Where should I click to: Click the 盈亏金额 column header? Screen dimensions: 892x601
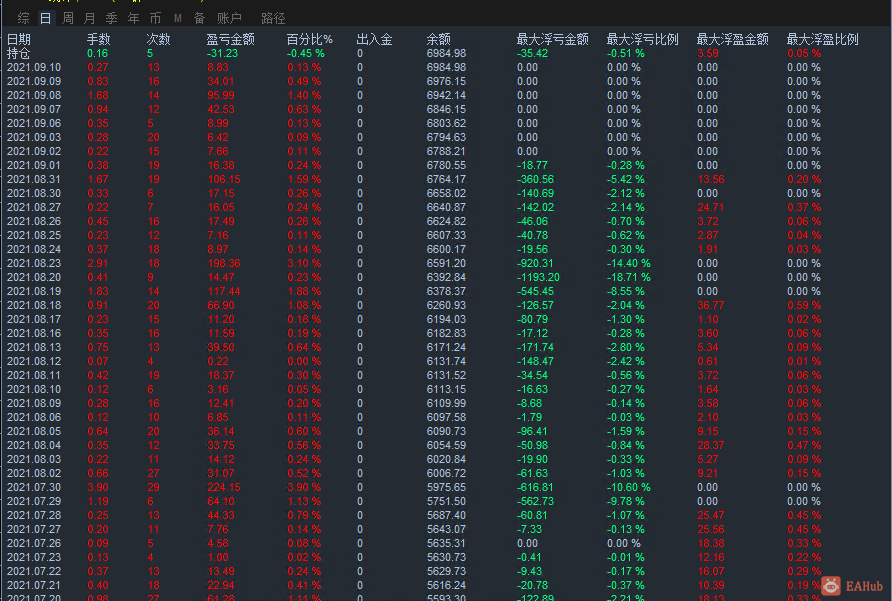click(x=230, y=39)
